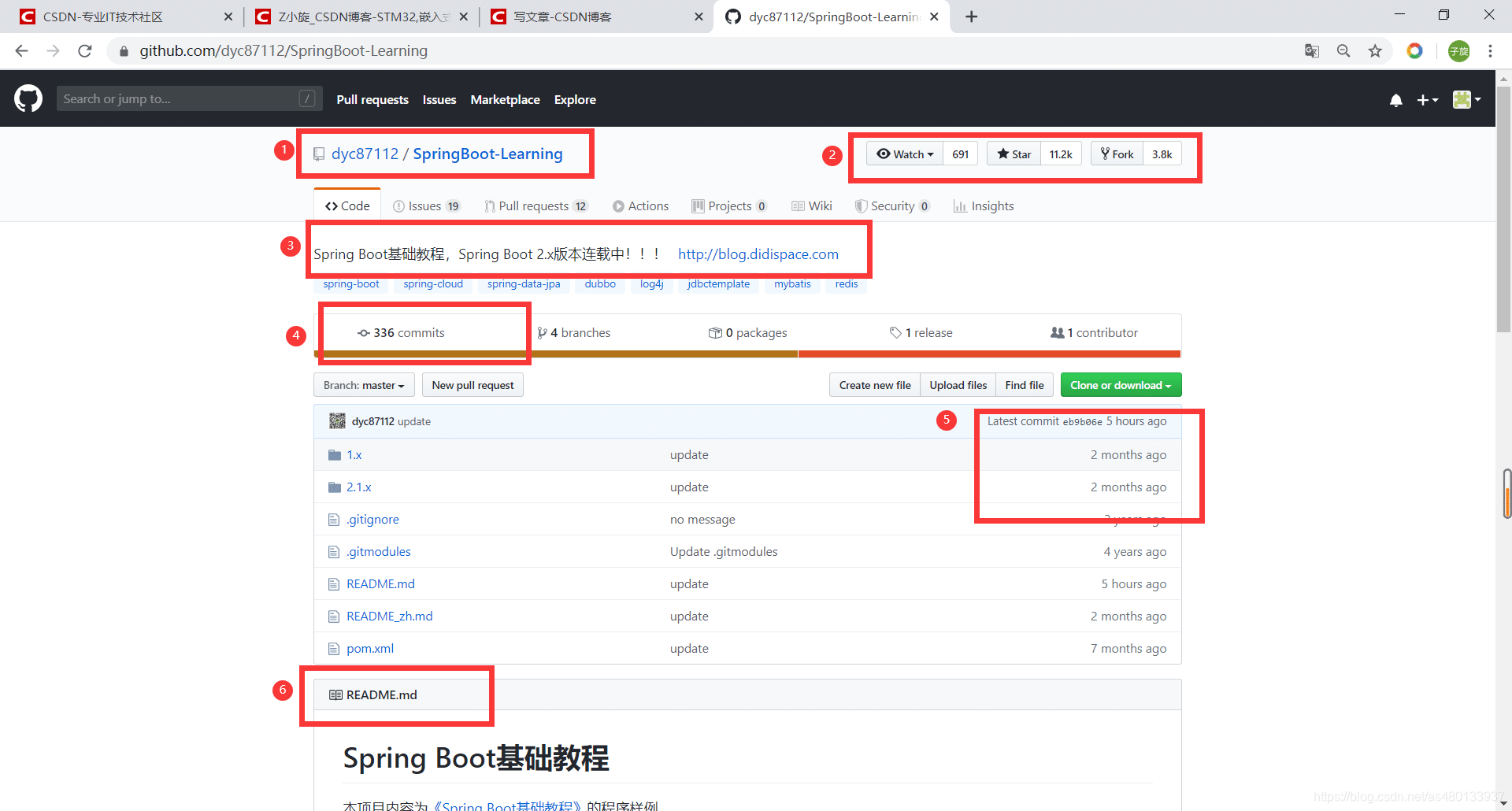Click the GitHub octocat logo
The width and height of the screenshot is (1512, 811).
point(28,98)
